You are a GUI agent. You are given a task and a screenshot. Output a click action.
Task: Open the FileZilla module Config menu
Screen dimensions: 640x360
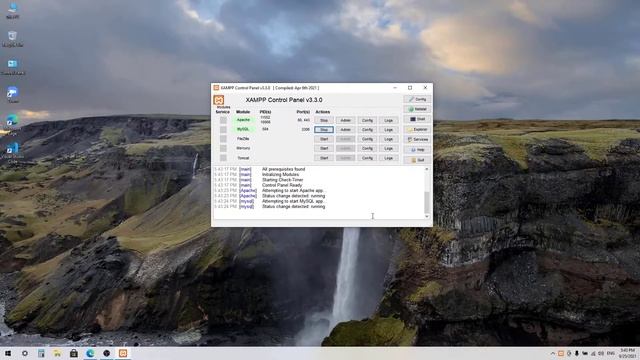tap(367, 139)
